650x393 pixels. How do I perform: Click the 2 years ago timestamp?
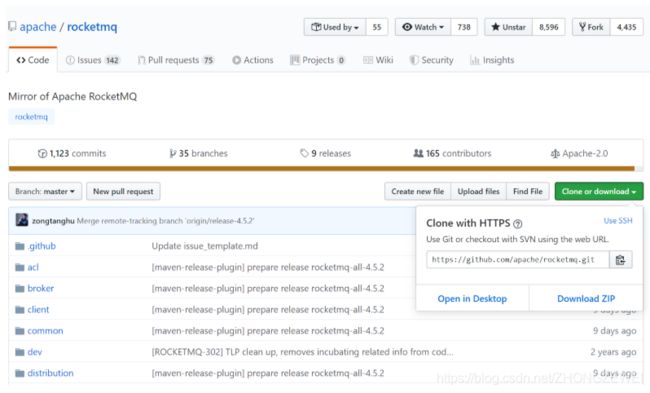click(613, 352)
